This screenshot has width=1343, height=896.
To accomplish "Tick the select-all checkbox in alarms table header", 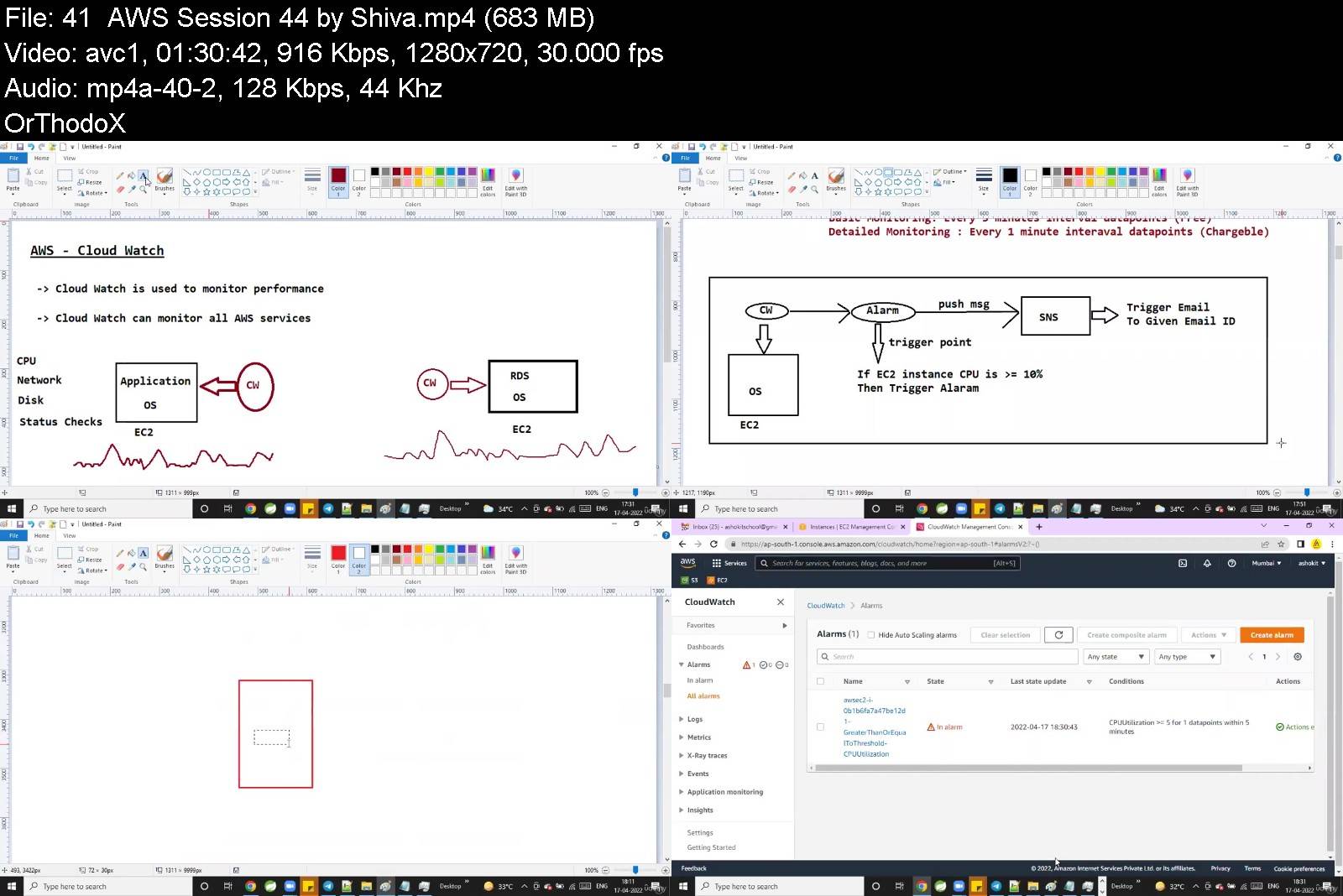I will (x=821, y=681).
